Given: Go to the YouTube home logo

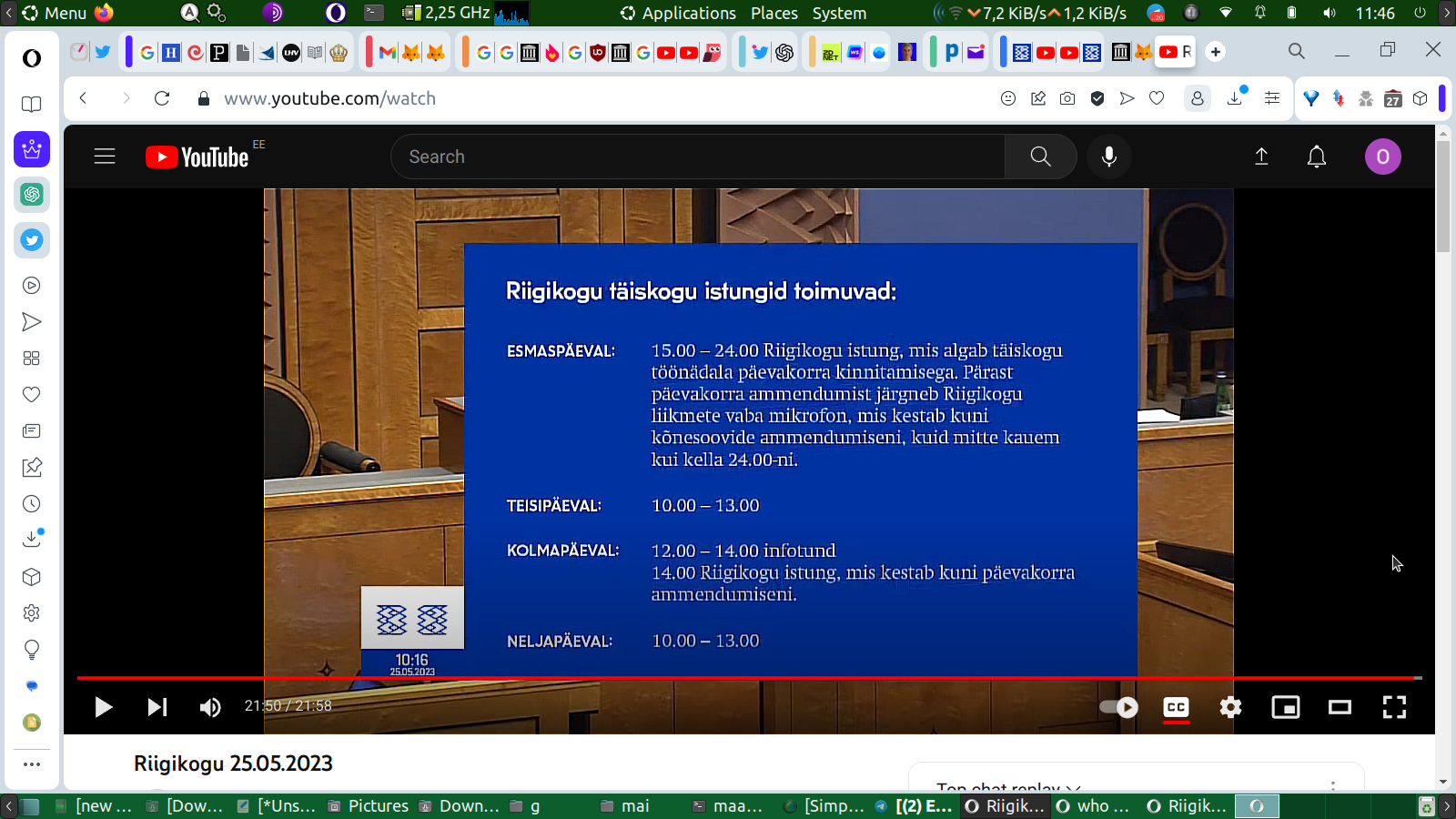Looking at the screenshot, I should click(197, 157).
